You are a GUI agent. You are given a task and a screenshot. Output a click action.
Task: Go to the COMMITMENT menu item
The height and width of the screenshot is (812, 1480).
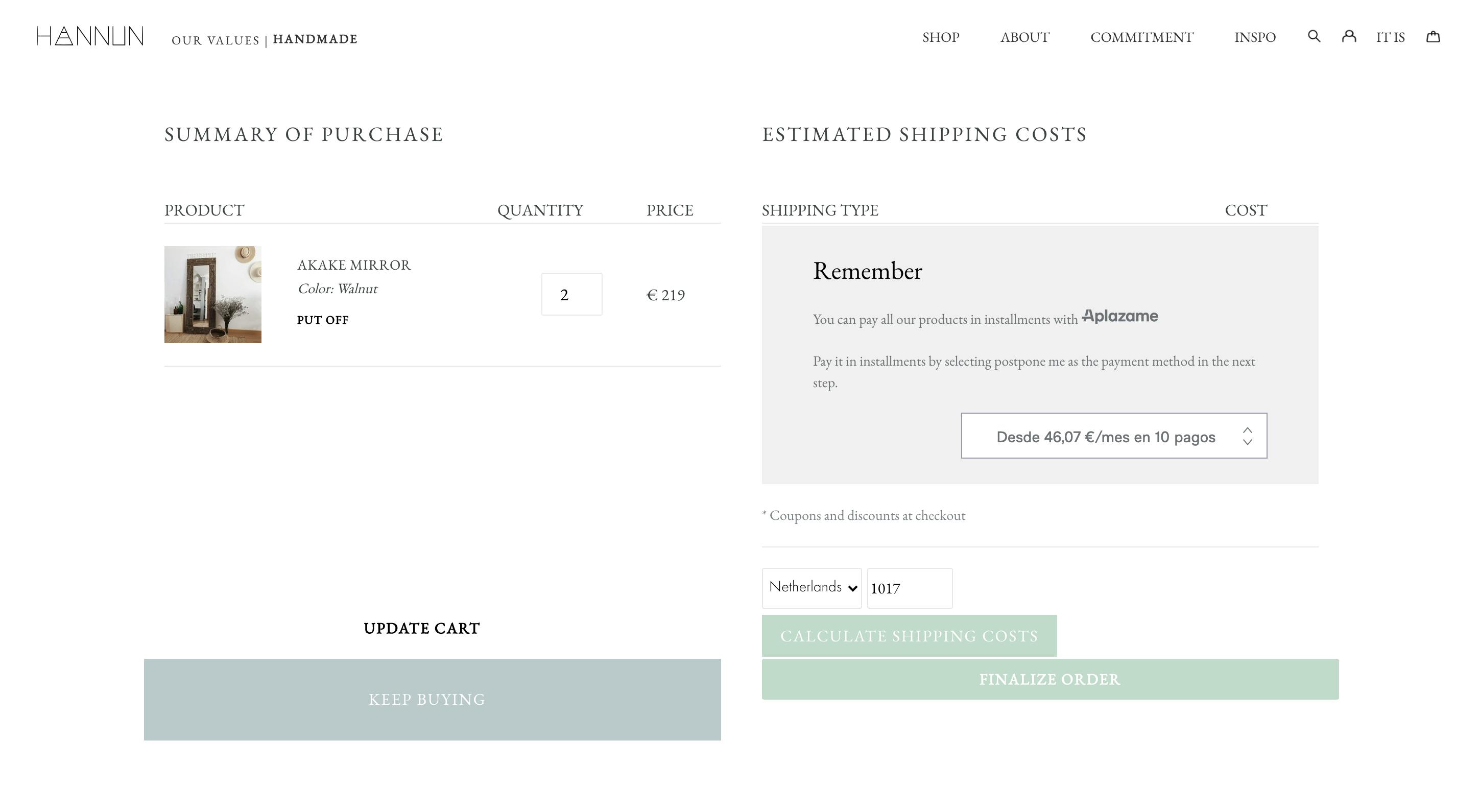click(x=1141, y=37)
